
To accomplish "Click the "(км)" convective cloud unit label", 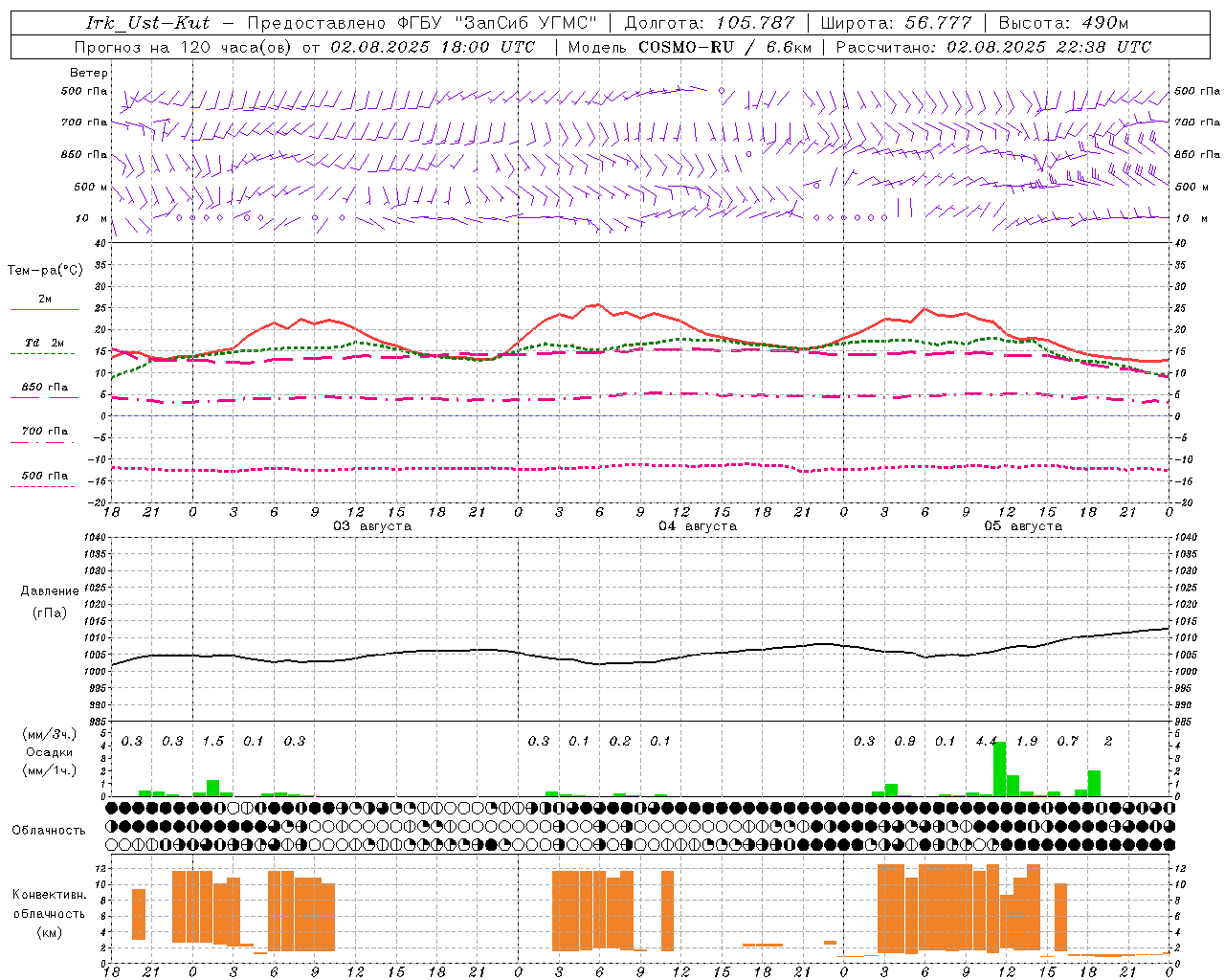I will pos(50,932).
